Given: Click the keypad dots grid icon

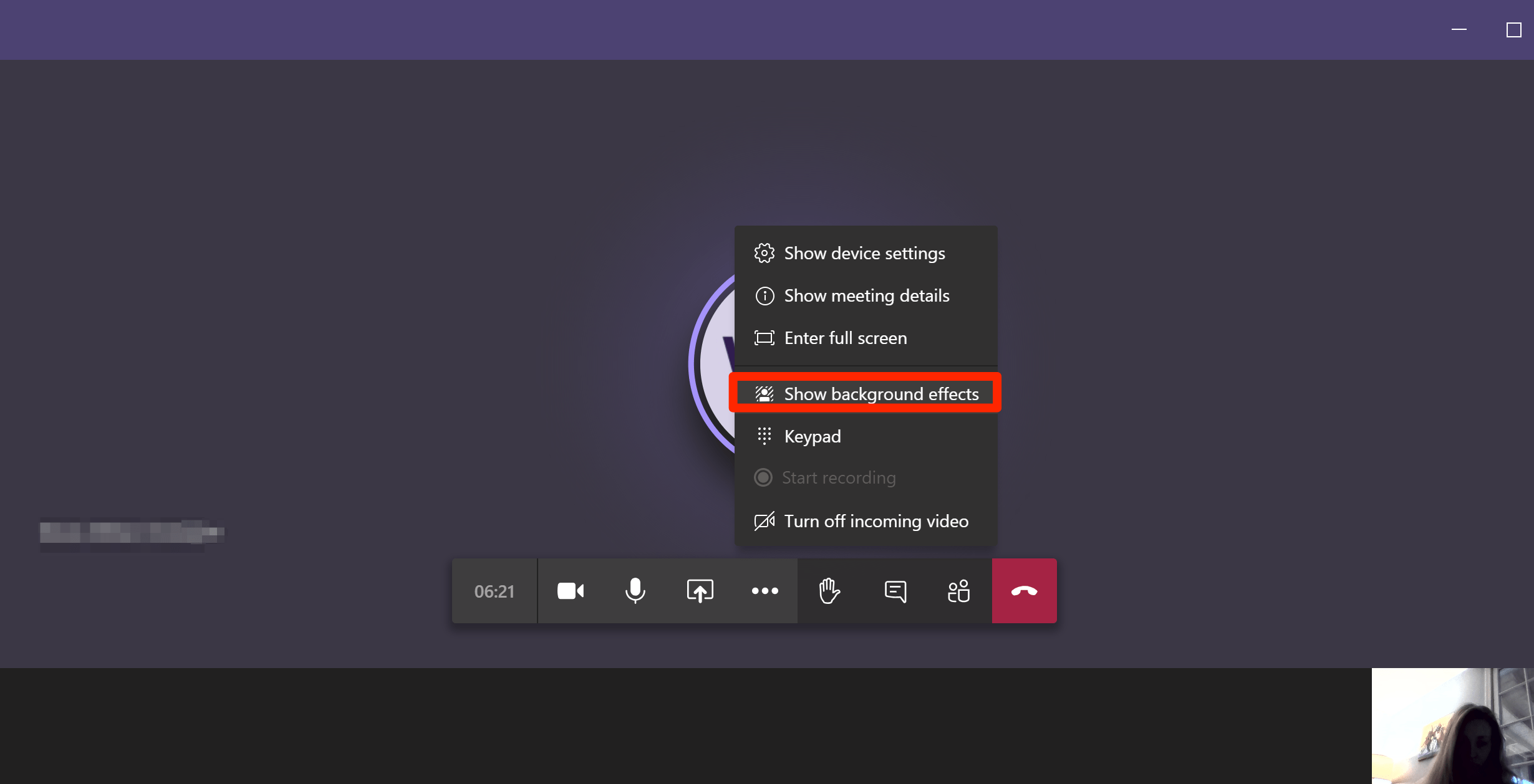Looking at the screenshot, I should pos(764,436).
